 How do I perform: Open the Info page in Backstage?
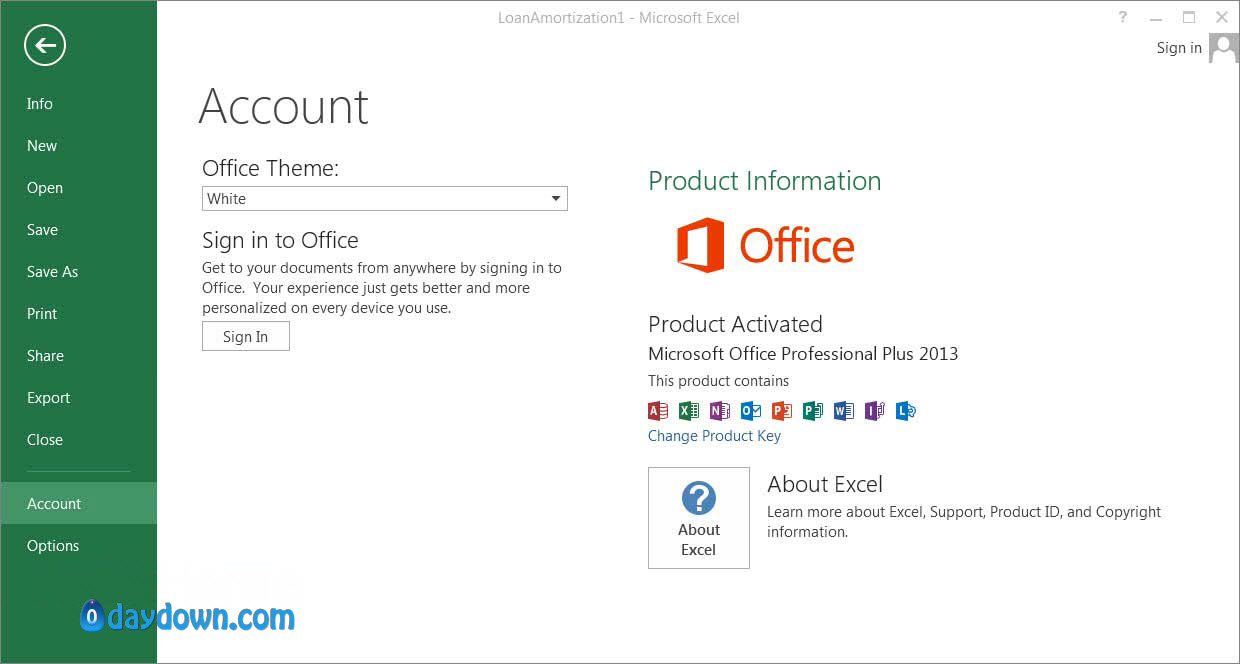(78, 104)
